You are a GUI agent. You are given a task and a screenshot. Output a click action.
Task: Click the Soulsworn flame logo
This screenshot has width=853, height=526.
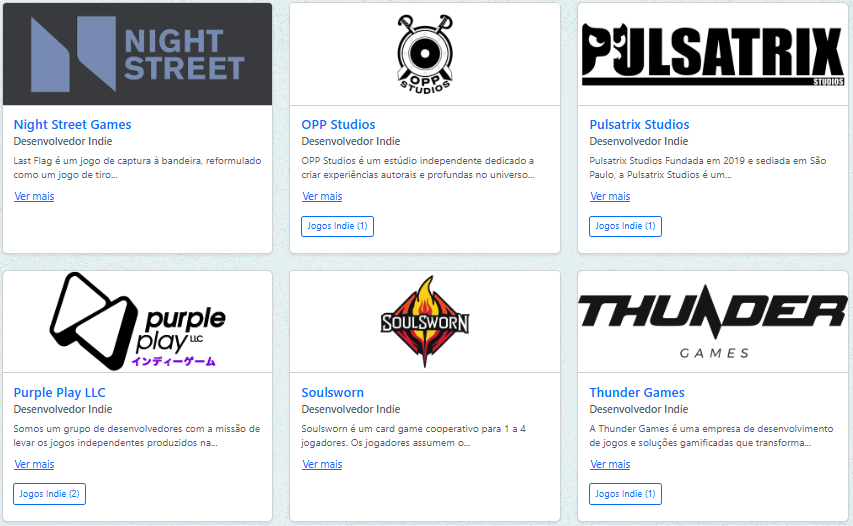(x=425, y=321)
